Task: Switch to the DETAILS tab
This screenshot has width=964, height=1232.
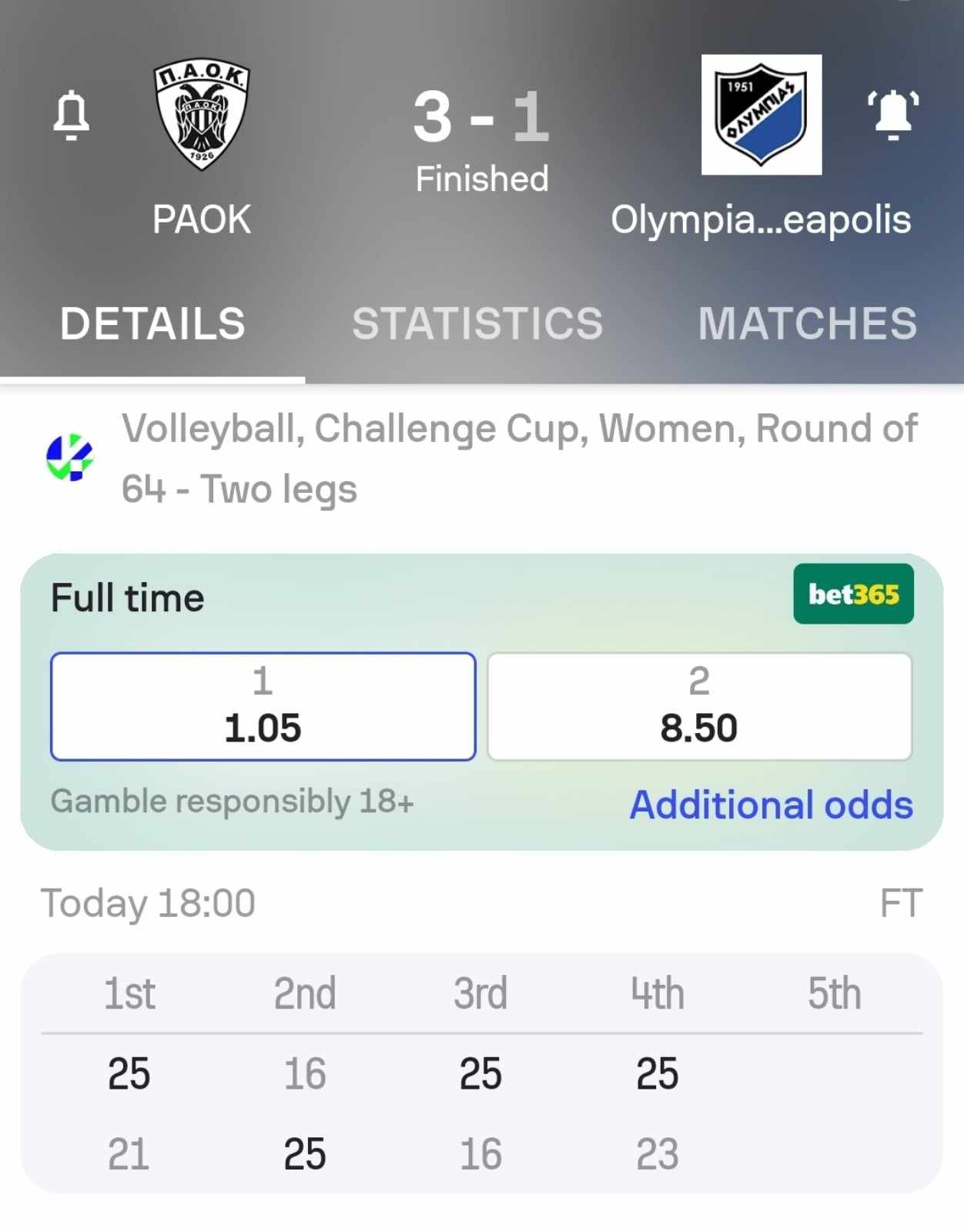Action: point(152,323)
